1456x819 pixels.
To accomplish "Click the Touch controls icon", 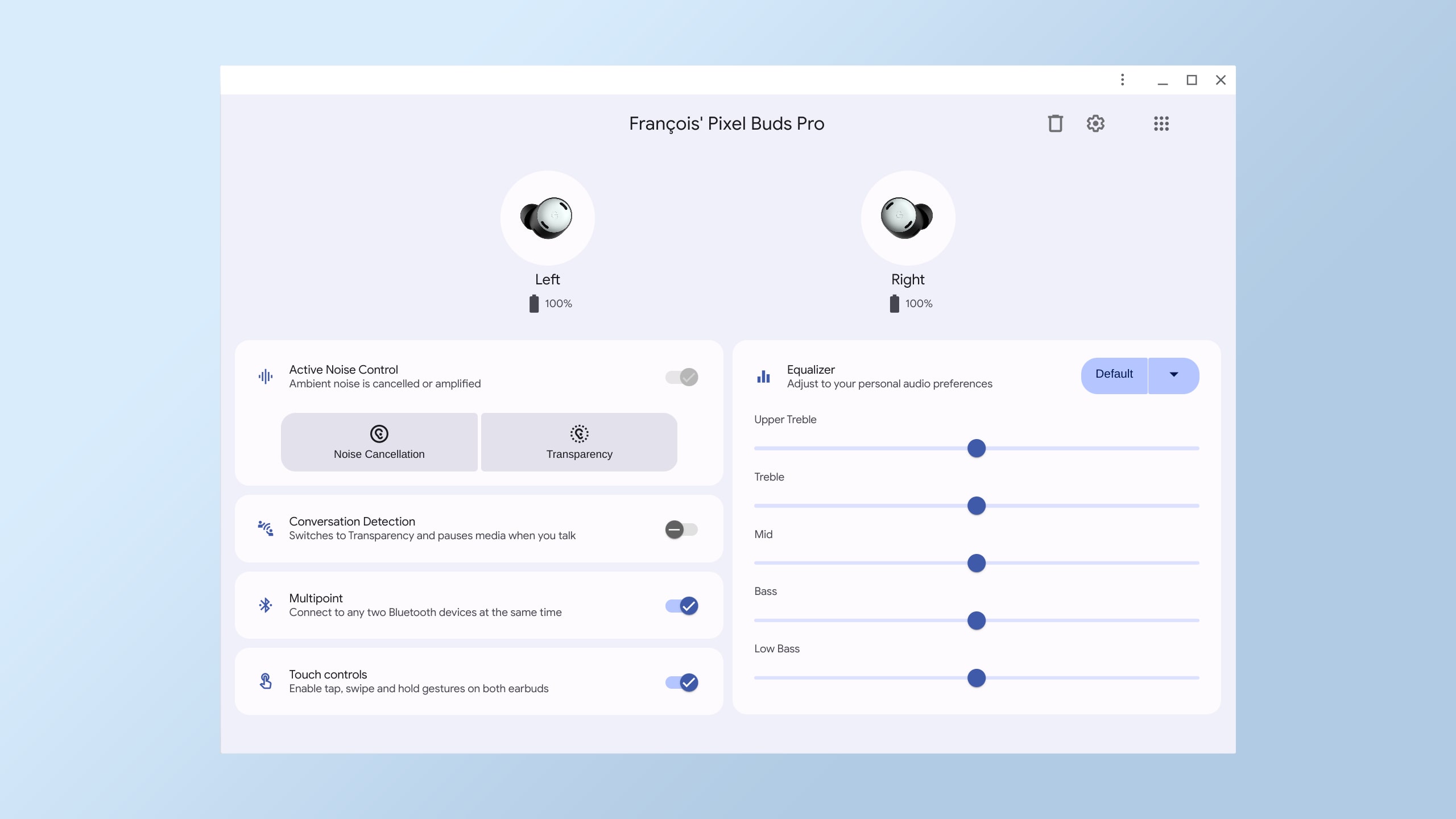I will 266,681.
